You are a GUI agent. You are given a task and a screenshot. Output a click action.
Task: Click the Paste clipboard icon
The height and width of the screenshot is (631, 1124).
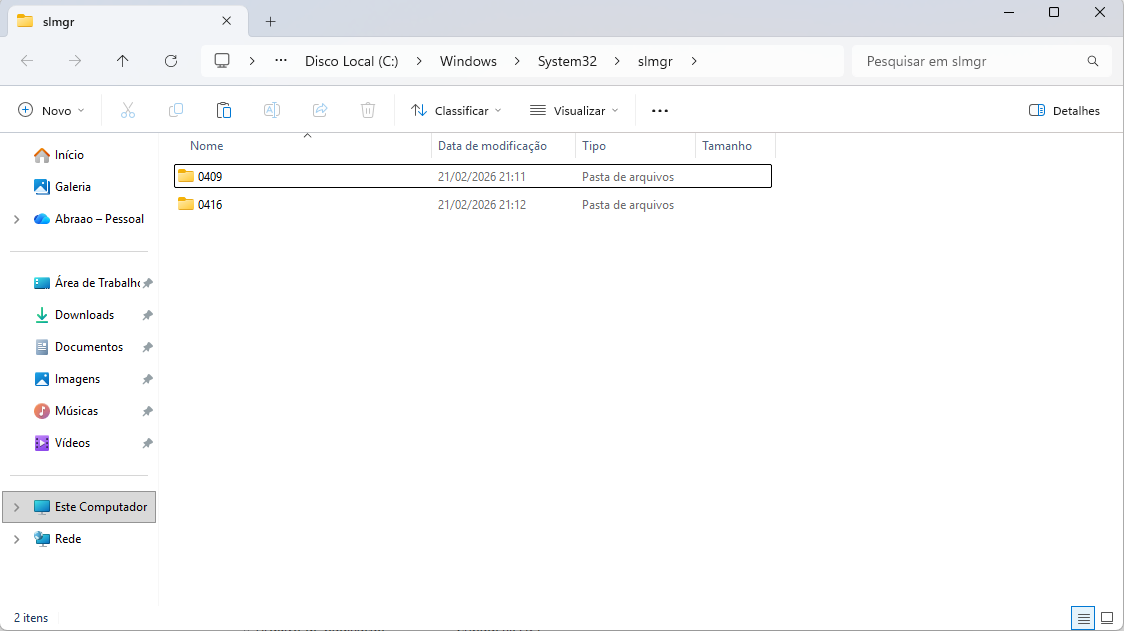224,110
